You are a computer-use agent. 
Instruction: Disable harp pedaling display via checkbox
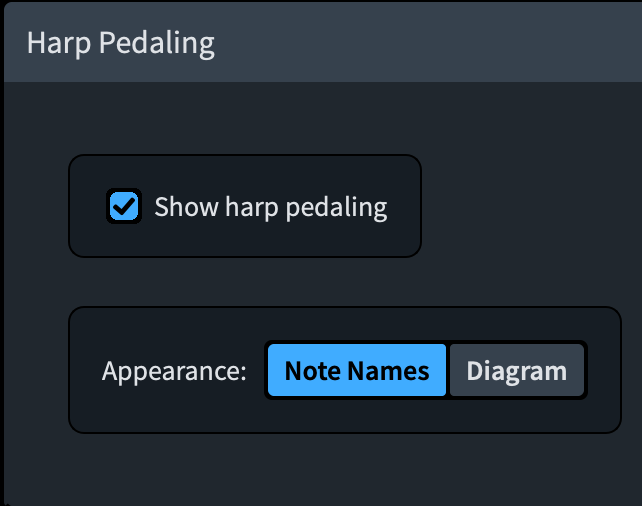[124, 207]
